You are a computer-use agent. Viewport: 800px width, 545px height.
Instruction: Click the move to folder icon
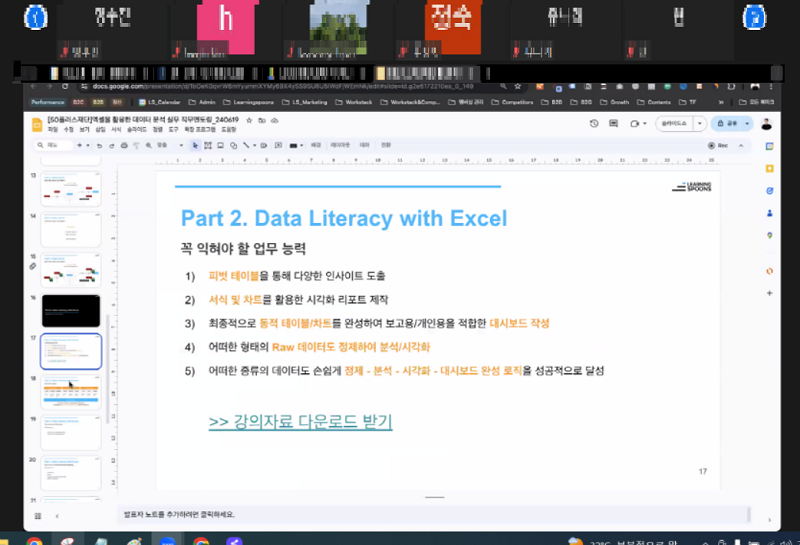262,120
